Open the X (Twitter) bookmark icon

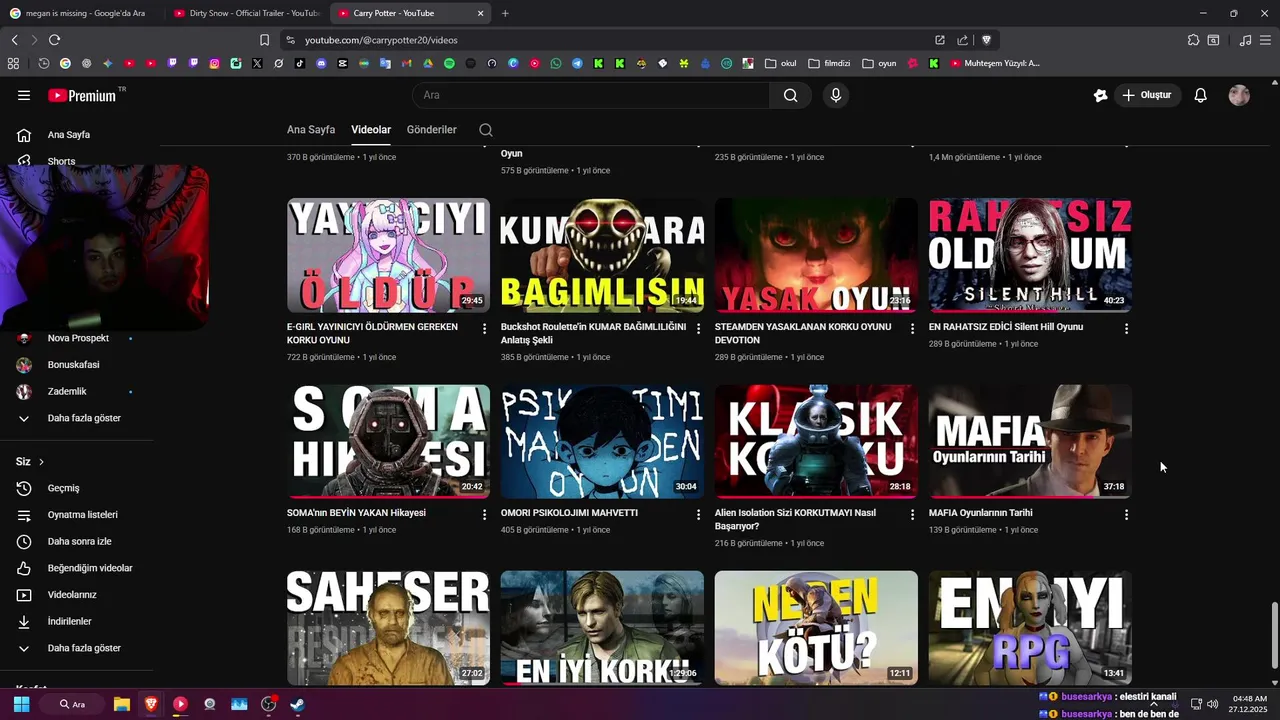(257, 63)
